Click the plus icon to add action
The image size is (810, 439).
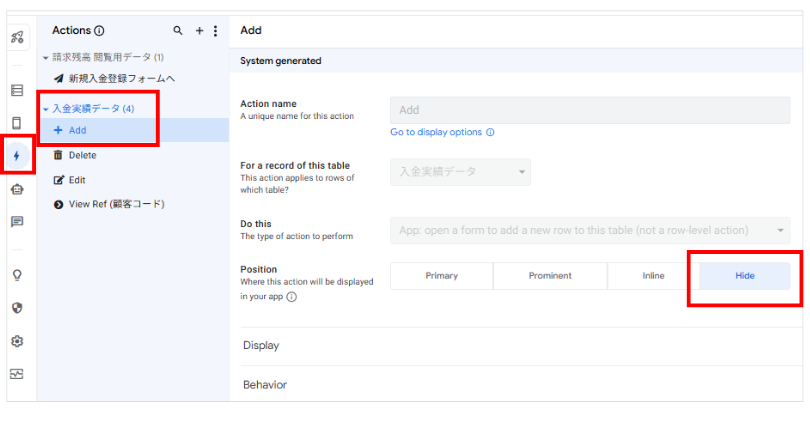pos(199,31)
